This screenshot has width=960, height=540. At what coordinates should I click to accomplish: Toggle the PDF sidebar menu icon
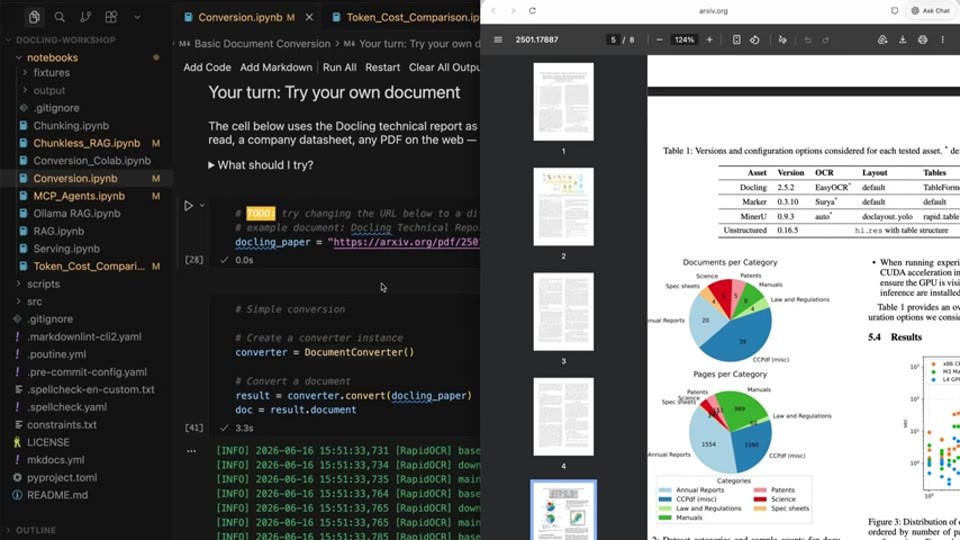[x=498, y=40]
